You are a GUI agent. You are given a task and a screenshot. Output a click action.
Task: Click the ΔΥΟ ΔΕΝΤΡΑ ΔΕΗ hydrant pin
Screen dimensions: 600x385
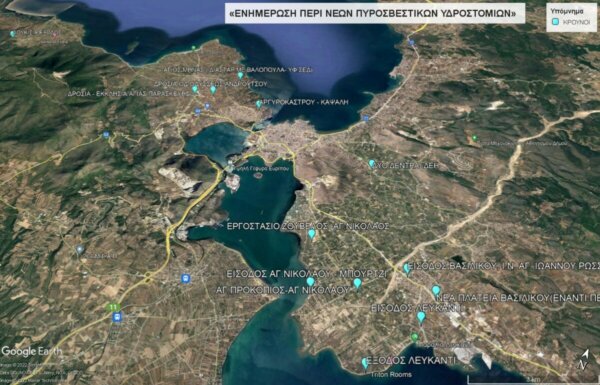coord(371,164)
